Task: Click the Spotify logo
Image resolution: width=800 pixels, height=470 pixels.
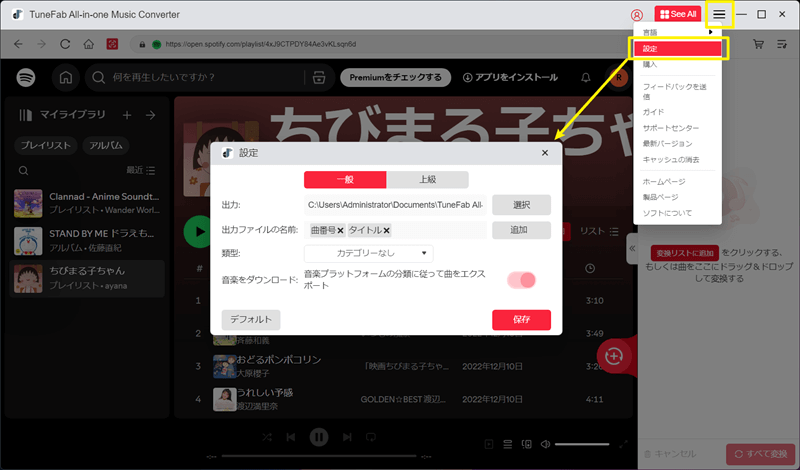Action: (x=26, y=77)
